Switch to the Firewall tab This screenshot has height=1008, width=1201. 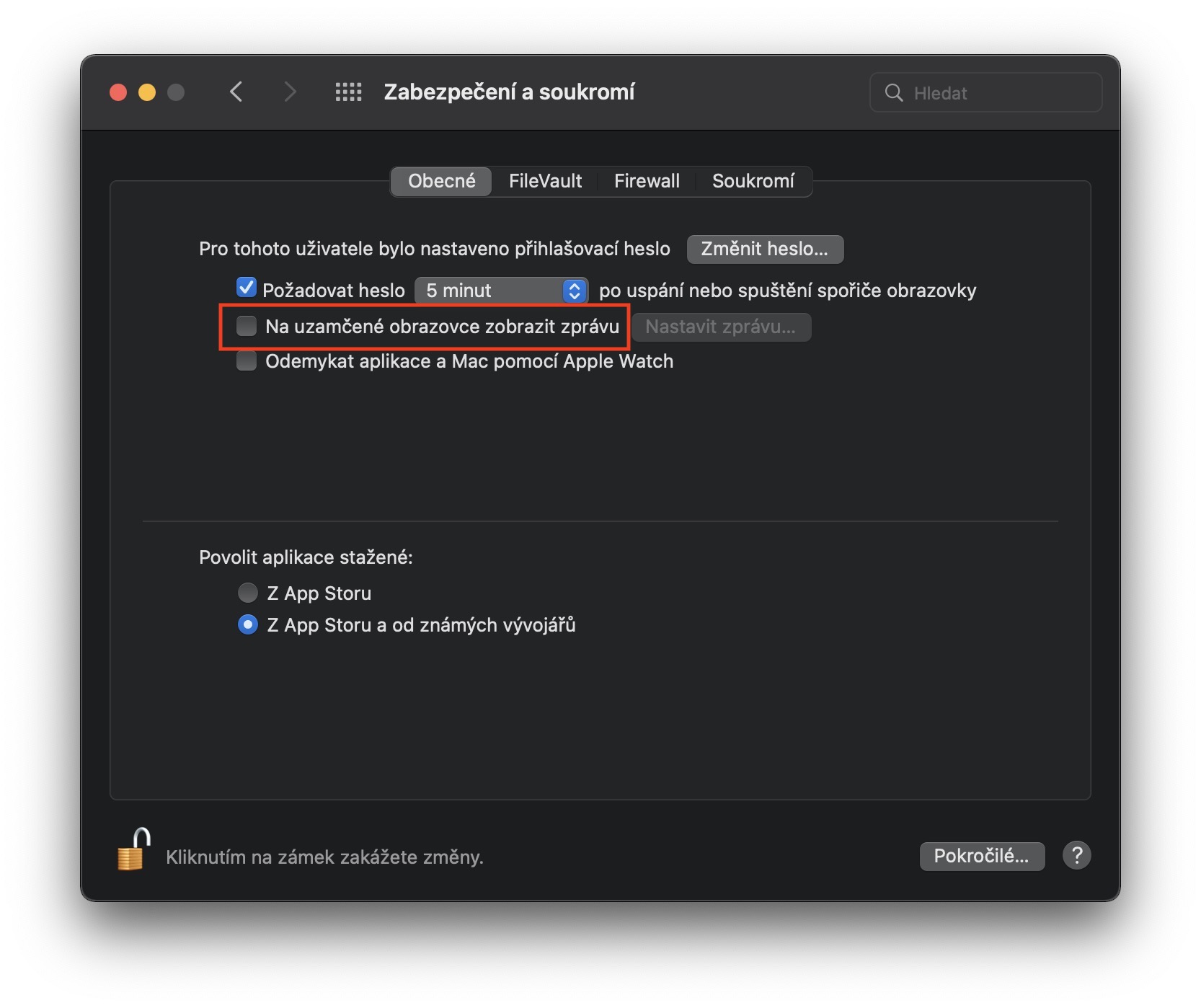tap(647, 181)
